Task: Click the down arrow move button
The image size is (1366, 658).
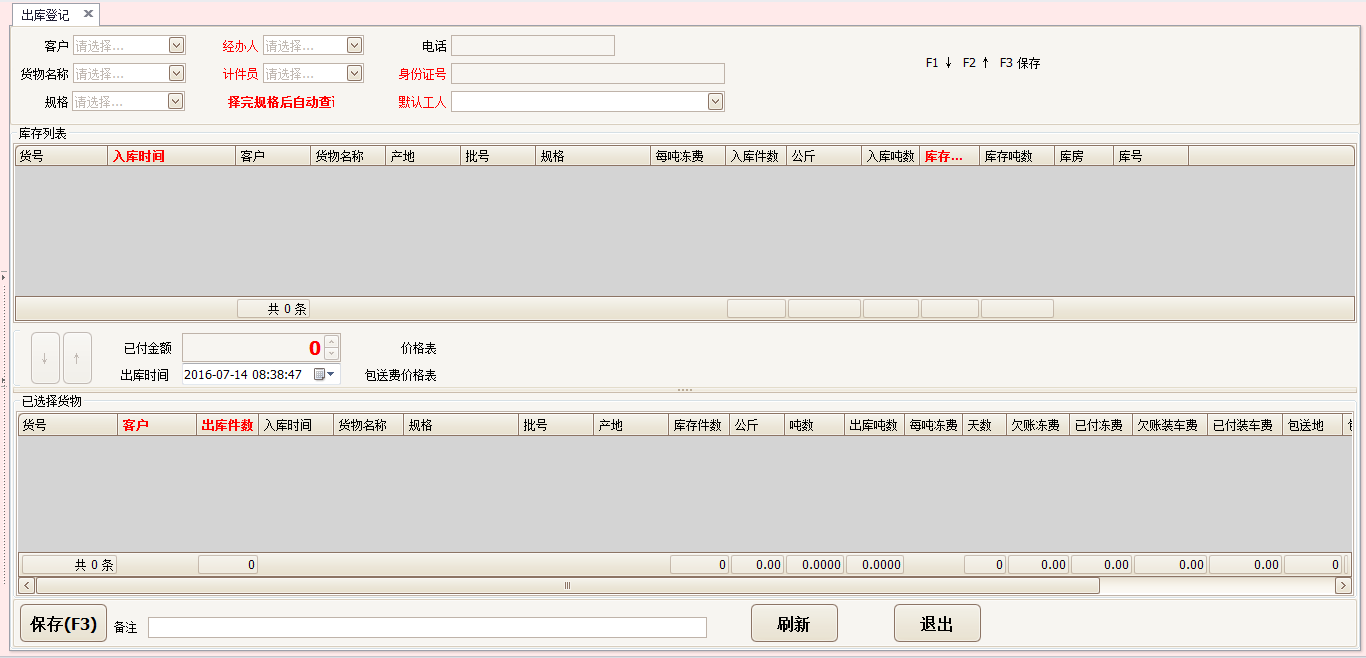Action: [45, 358]
